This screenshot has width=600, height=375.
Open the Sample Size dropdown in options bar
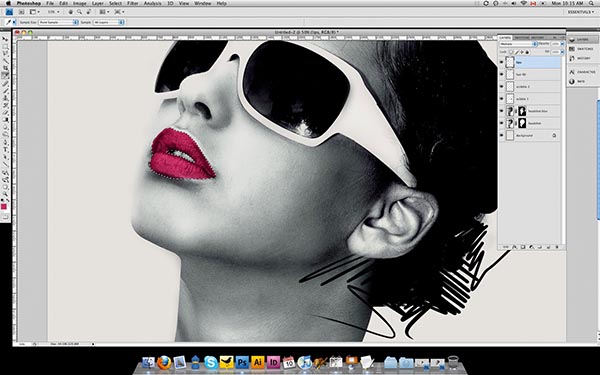58,22
